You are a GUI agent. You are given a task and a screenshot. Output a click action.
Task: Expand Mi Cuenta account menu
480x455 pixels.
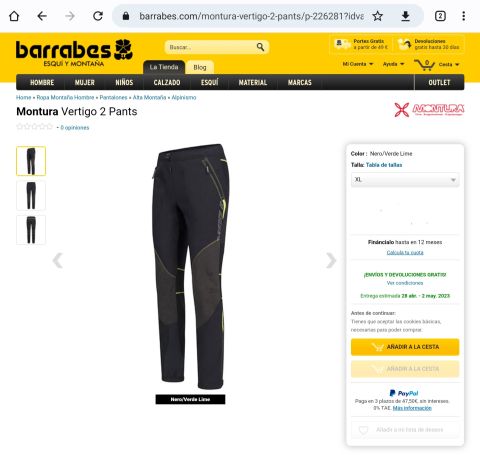(358, 64)
